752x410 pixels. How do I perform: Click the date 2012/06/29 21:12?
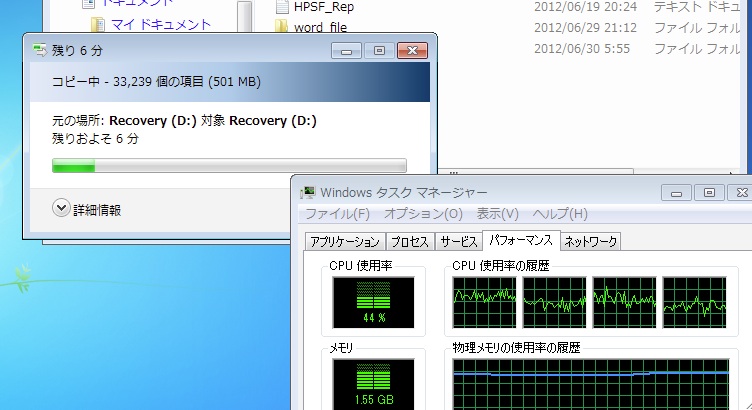[586, 28]
